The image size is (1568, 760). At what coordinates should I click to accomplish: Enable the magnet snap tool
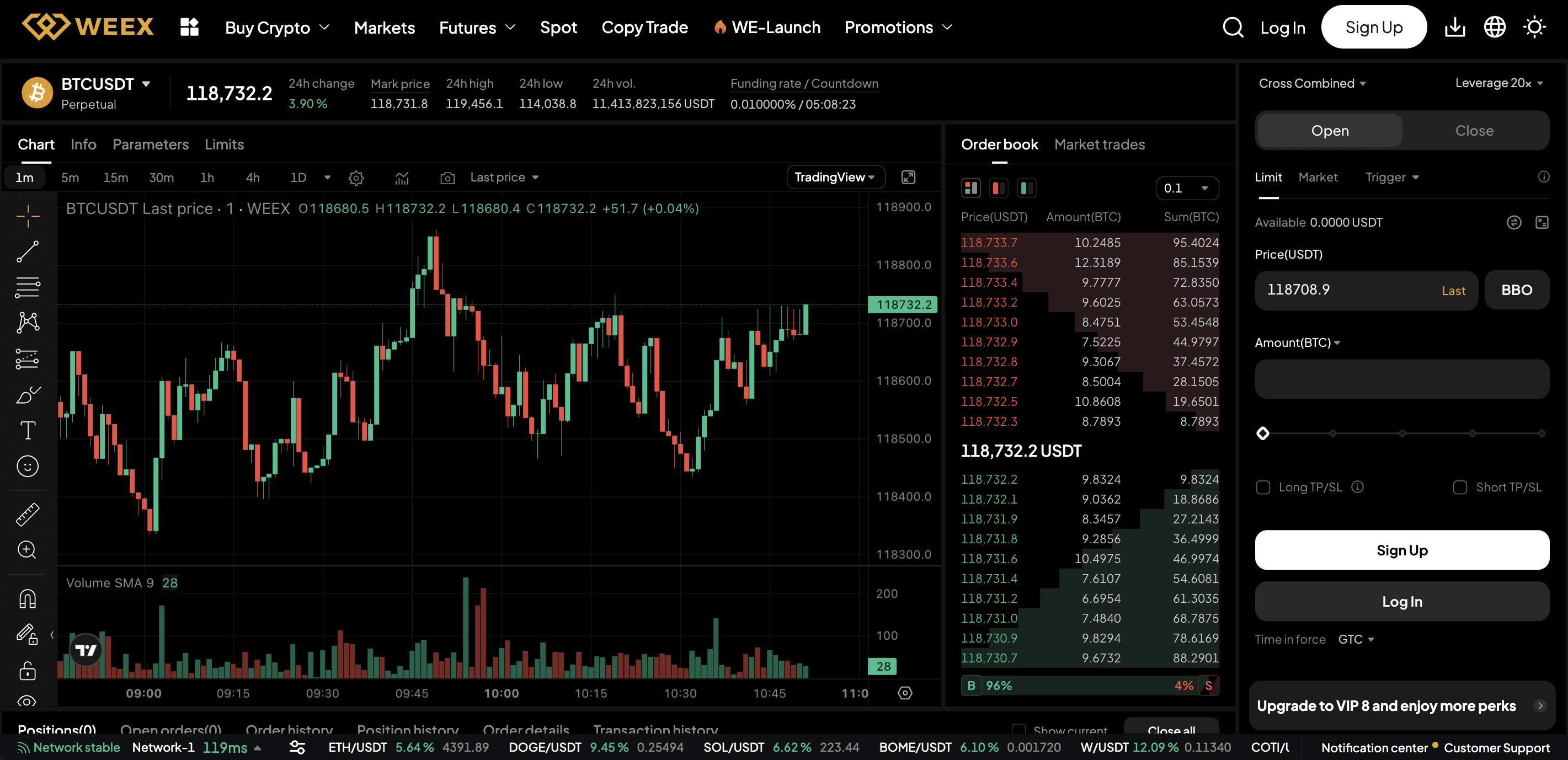pyautogui.click(x=28, y=598)
